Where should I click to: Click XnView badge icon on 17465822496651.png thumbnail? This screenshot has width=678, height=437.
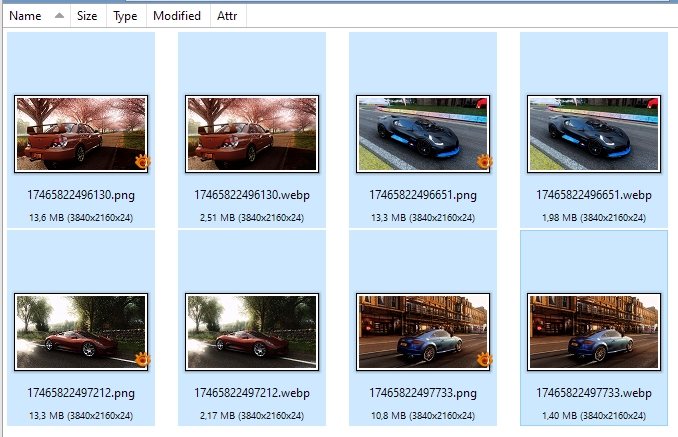point(485,162)
